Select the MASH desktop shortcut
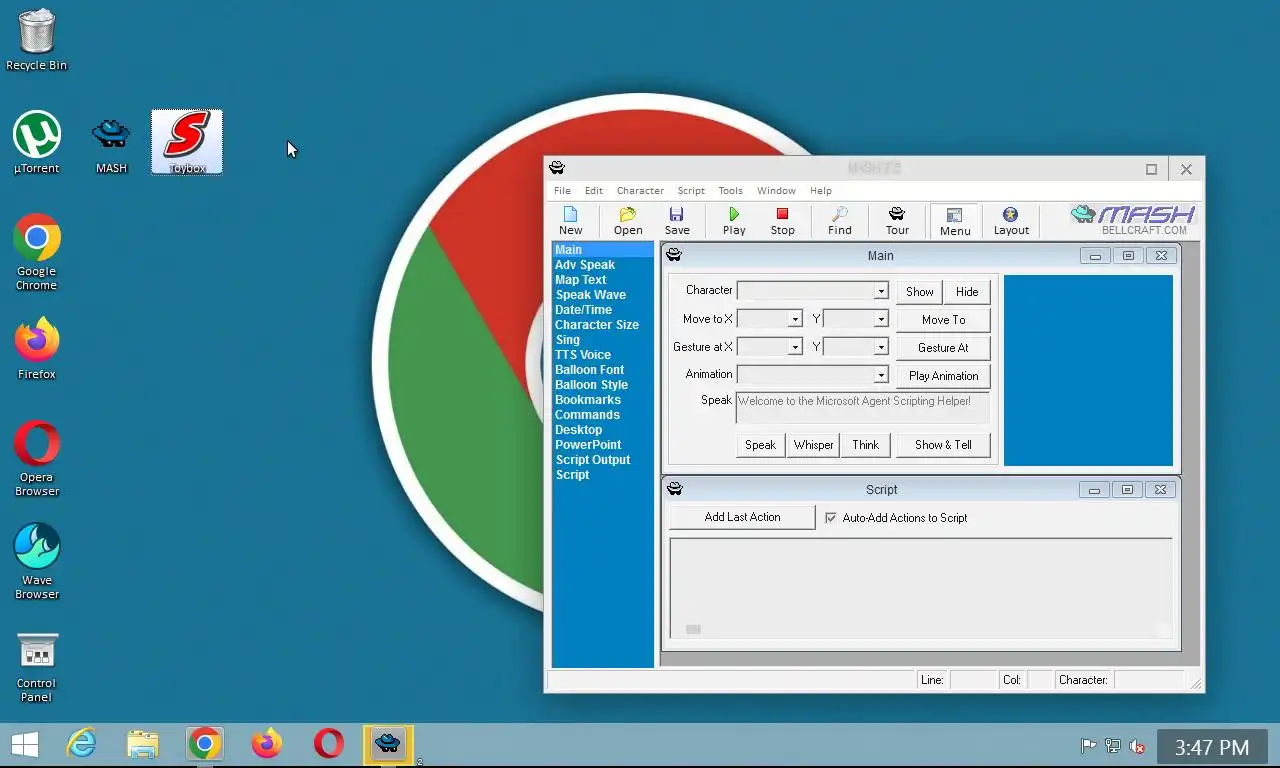The height and width of the screenshot is (768, 1280). coord(111,146)
